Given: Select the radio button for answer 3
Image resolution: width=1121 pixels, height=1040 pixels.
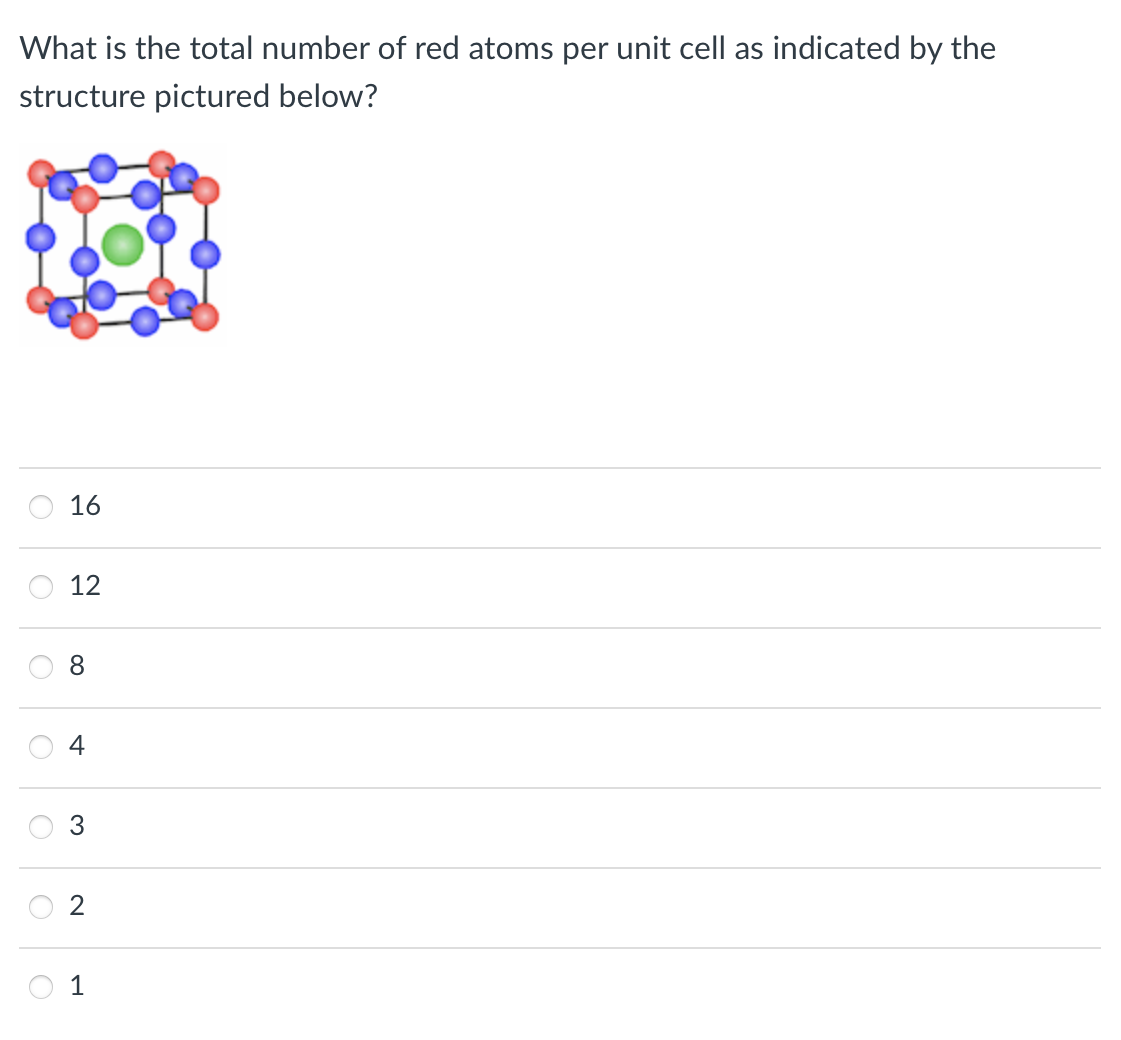Looking at the screenshot, I should [40, 826].
